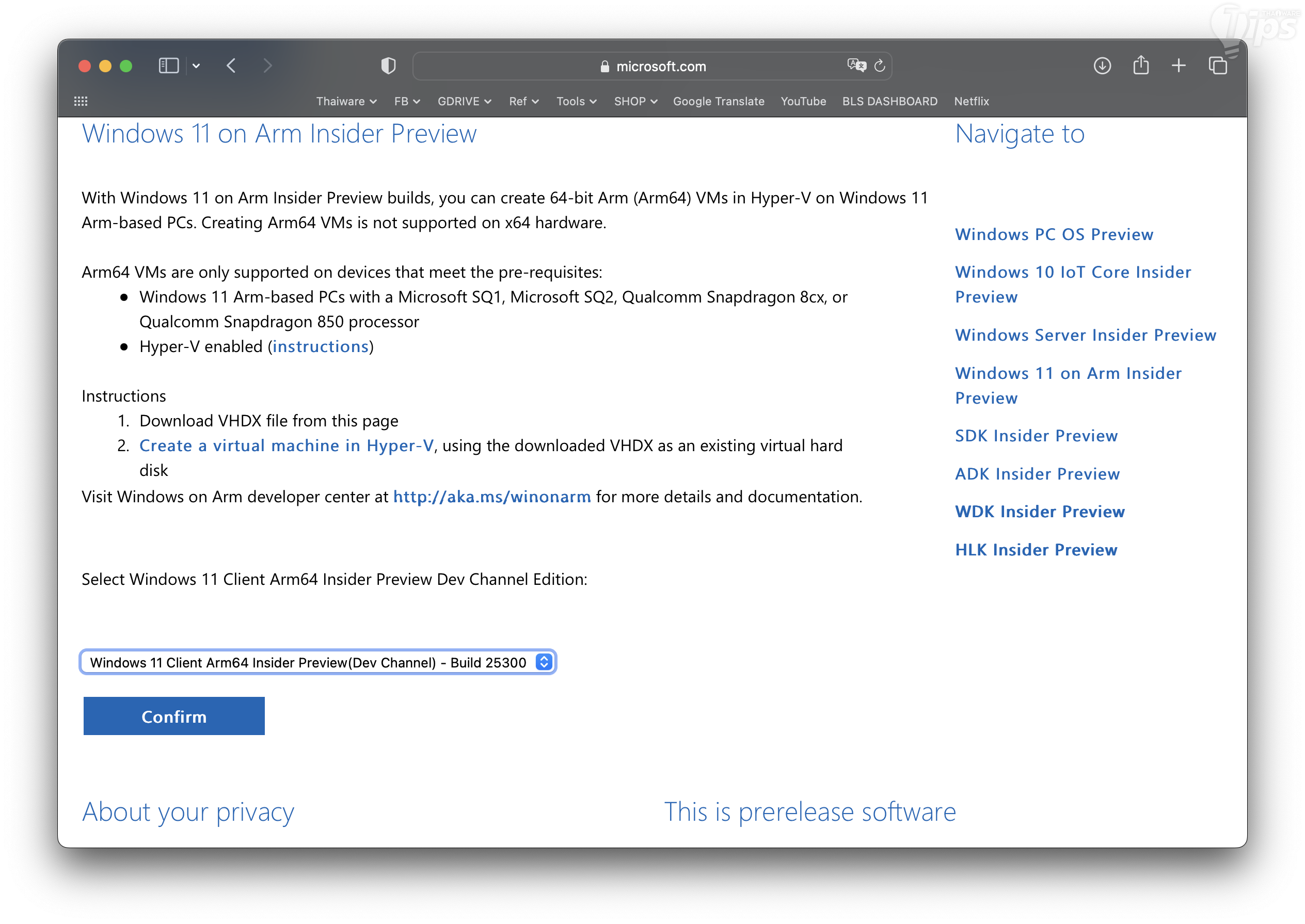1305x924 pixels.
Task: Expand the sidebar options chevron
Action: coord(196,66)
